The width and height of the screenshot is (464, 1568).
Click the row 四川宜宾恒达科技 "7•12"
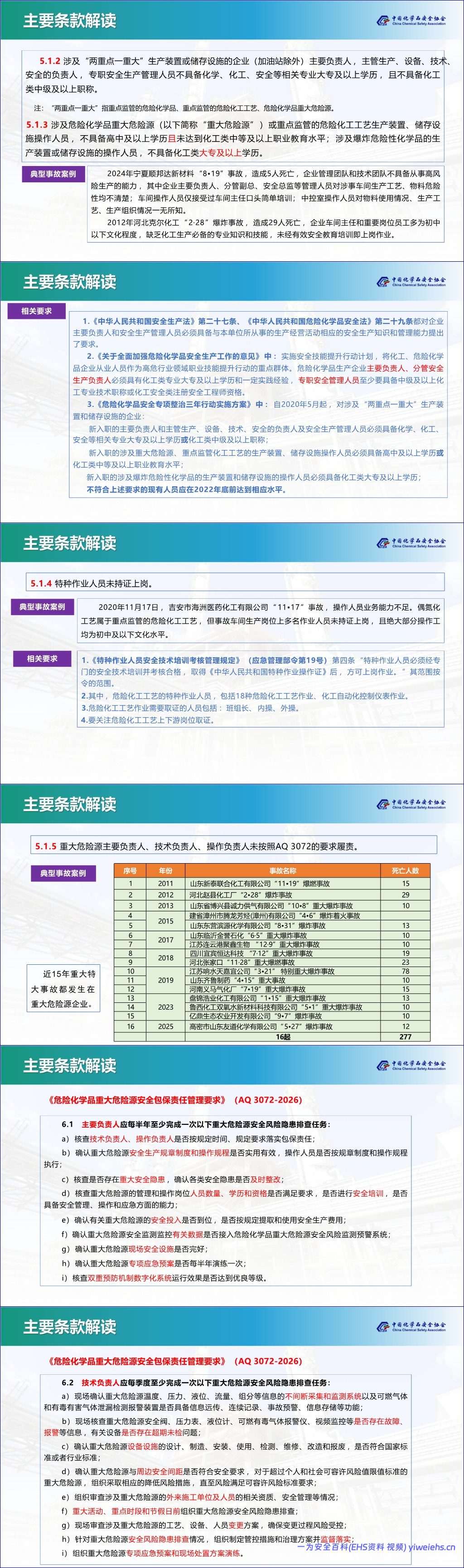(x=272, y=953)
